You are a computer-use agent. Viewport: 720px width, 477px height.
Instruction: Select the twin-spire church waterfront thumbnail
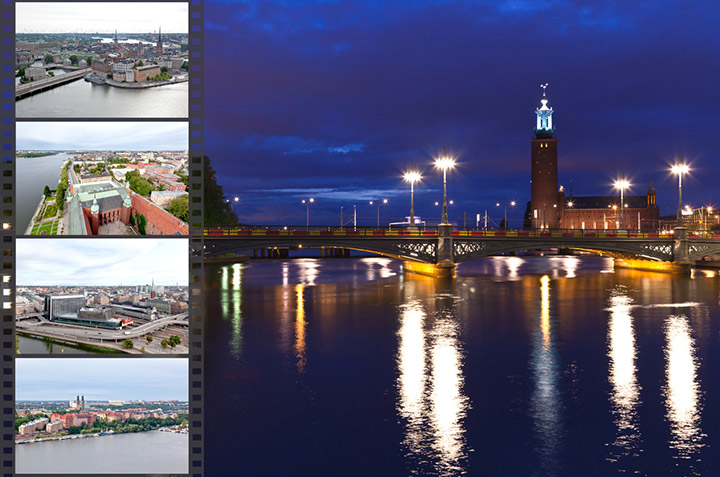pyautogui.click(x=102, y=416)
